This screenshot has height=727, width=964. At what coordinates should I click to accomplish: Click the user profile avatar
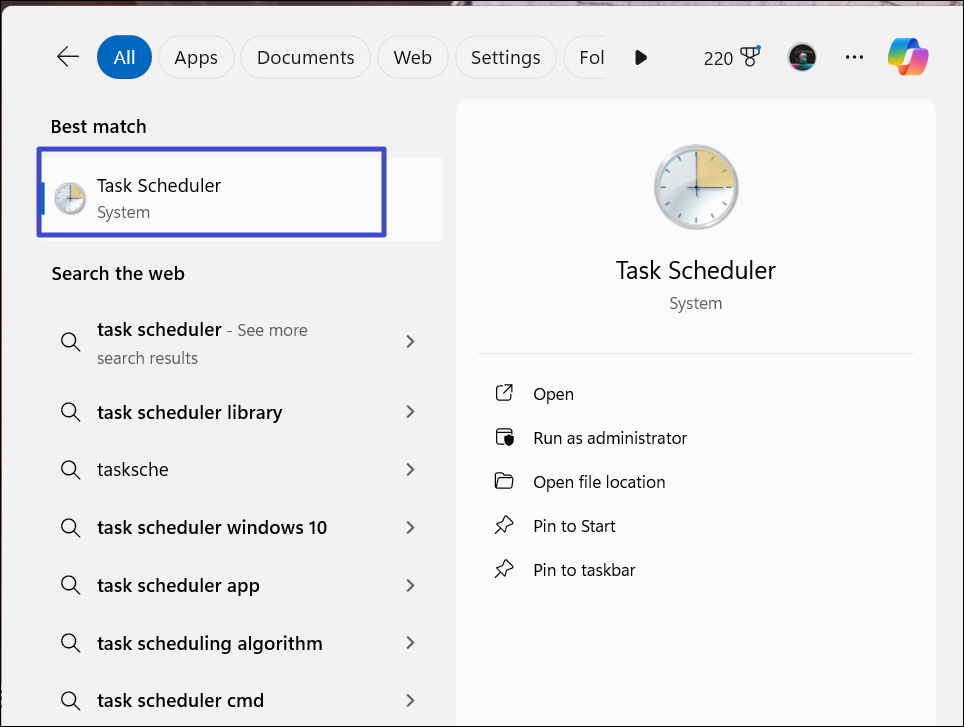pos(802,57)
